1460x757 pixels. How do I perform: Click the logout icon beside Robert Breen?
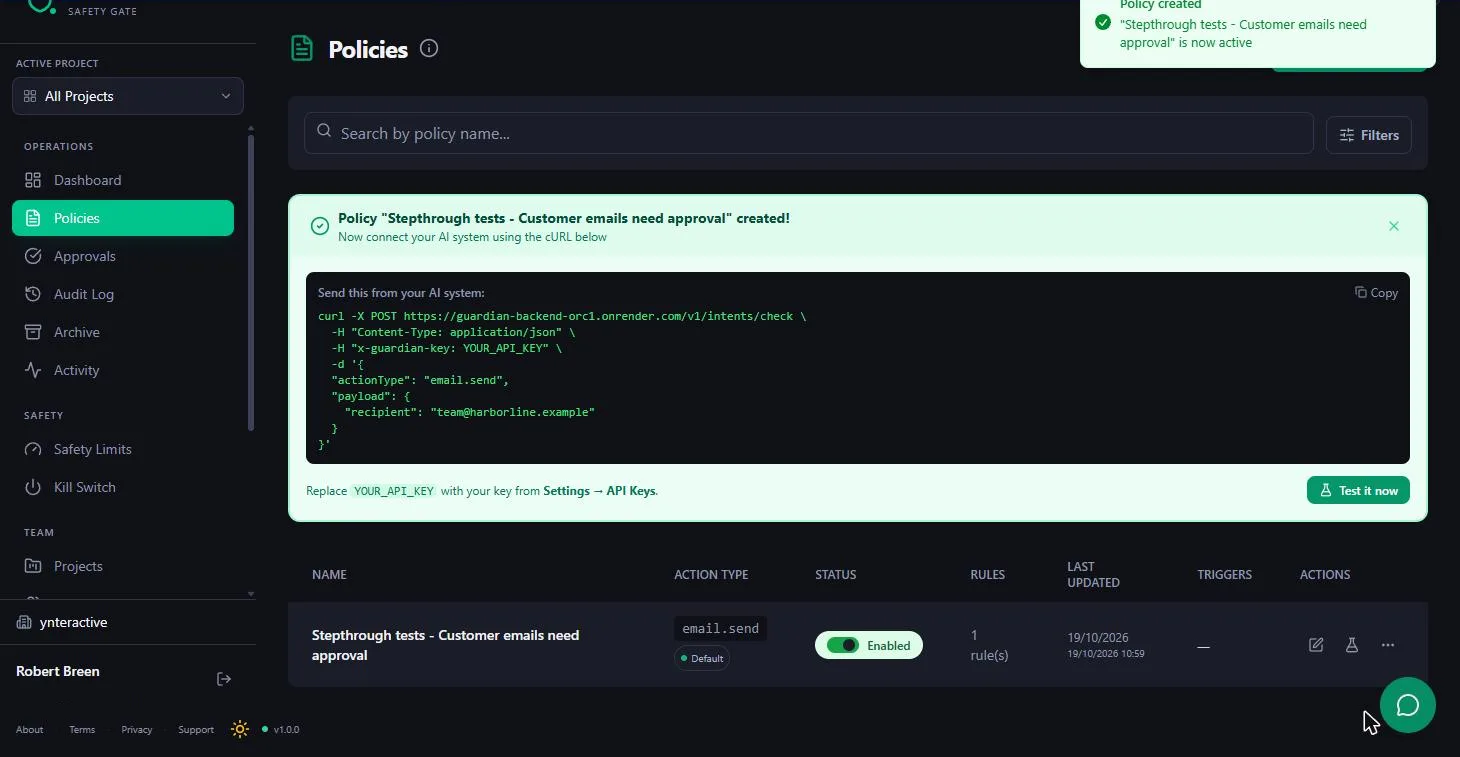click(x=224, y=679)
